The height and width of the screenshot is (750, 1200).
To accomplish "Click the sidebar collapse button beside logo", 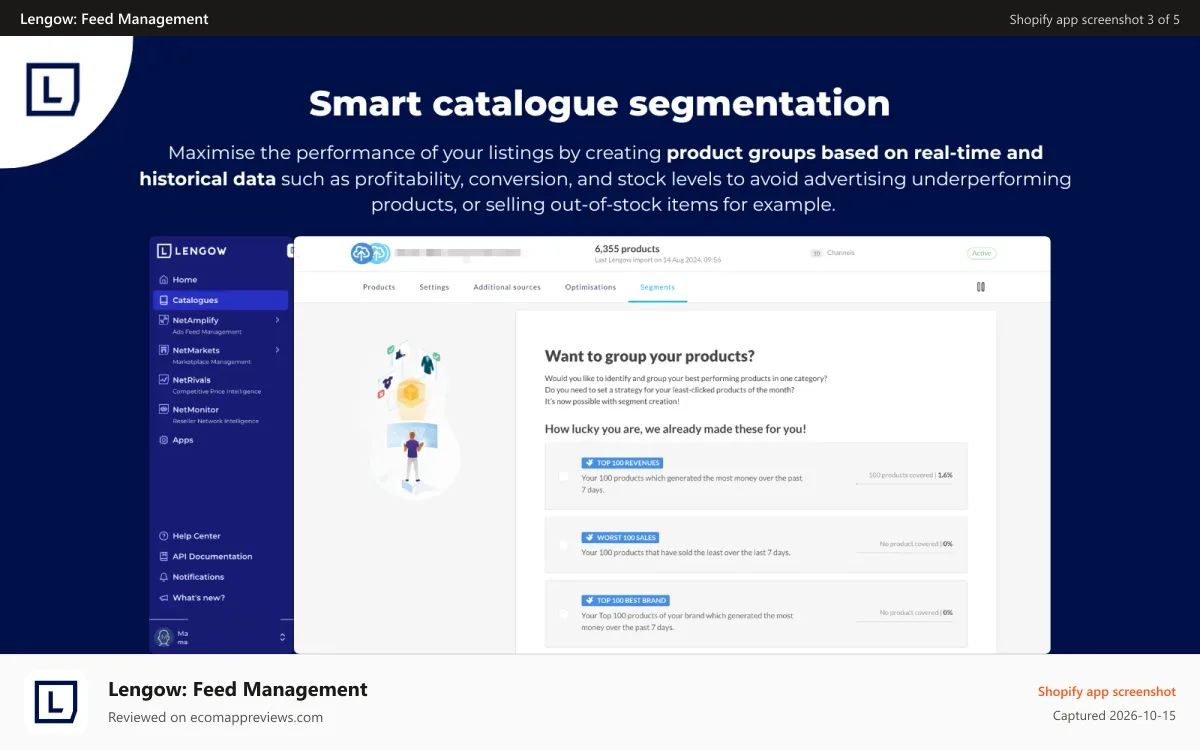I will pyautogui.click(x=290, y=251).
